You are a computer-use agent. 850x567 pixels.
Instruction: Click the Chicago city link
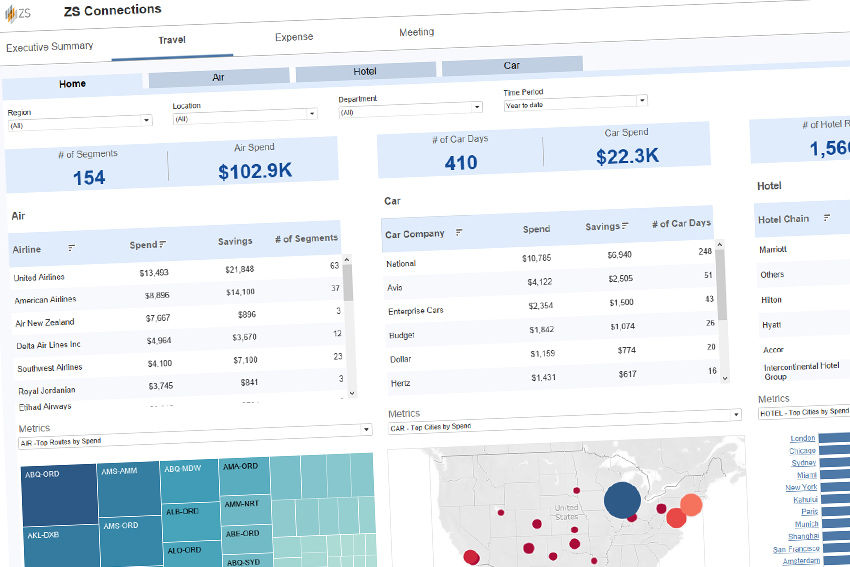[802, 450]
